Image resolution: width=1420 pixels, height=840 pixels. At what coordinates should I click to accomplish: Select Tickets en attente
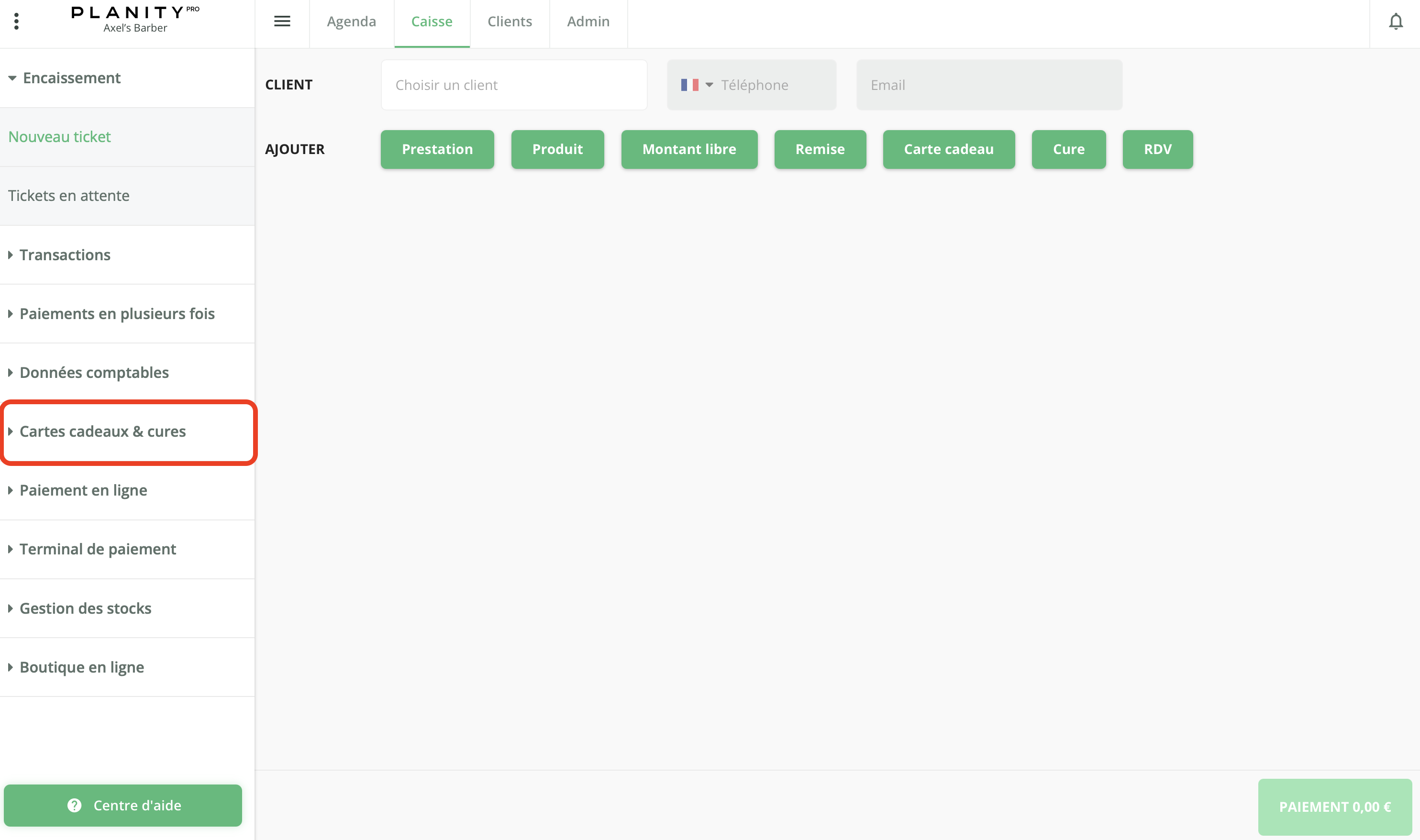[68, 196]
